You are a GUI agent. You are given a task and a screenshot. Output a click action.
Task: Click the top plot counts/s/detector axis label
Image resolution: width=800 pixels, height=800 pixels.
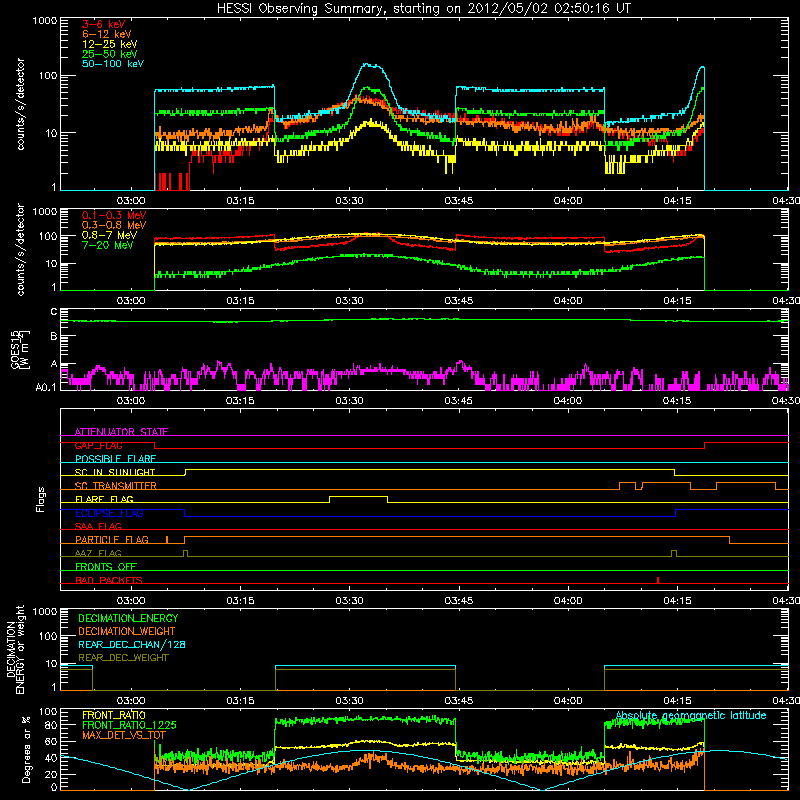point(20,104)
